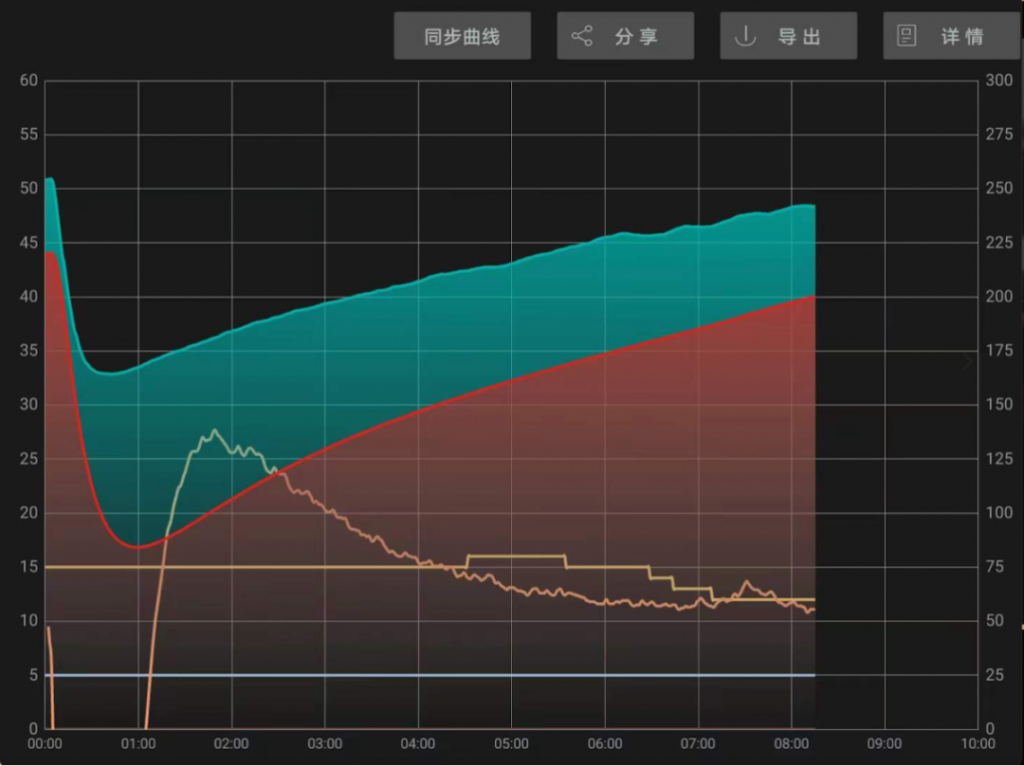The width and height of the screenshot is (1024, 766).
Task: Click the 同步曲线 button
Action: pyautogui.click(x=462, y=36)
